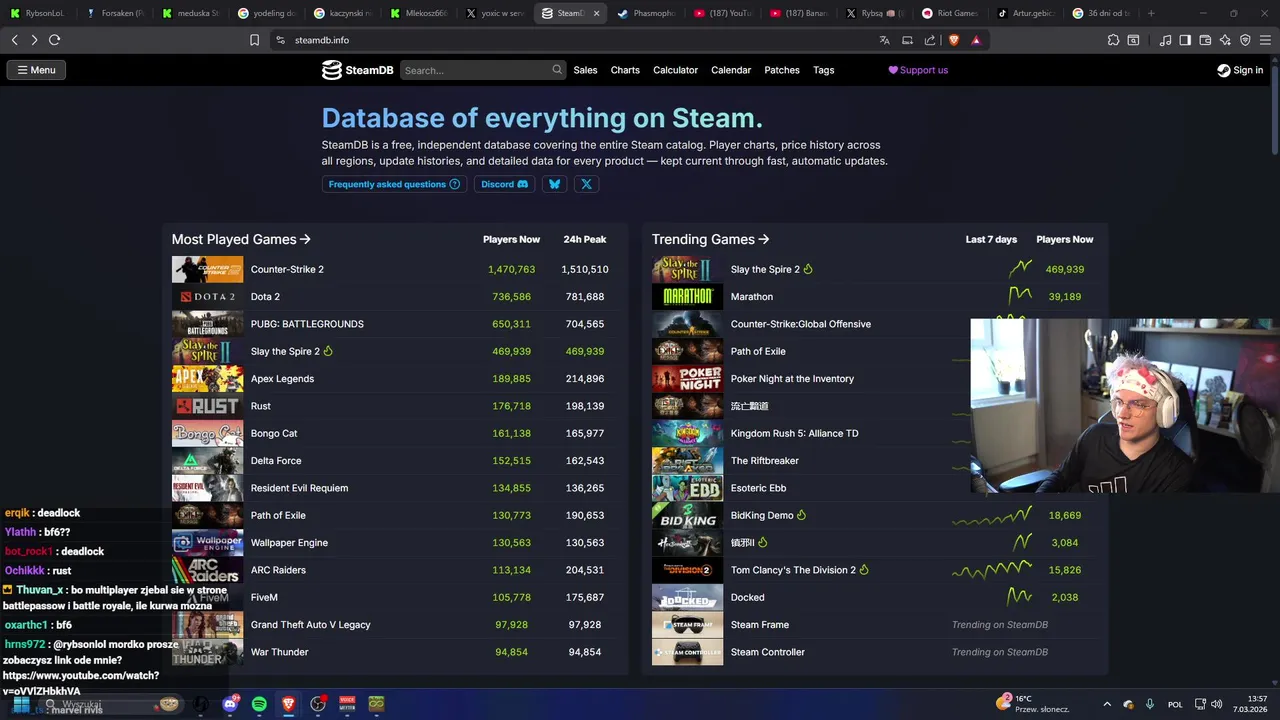Viewport: 1280px width, 720px height.
Task: Open the Brave Leo AI icon
Action: pos(1225,40)
